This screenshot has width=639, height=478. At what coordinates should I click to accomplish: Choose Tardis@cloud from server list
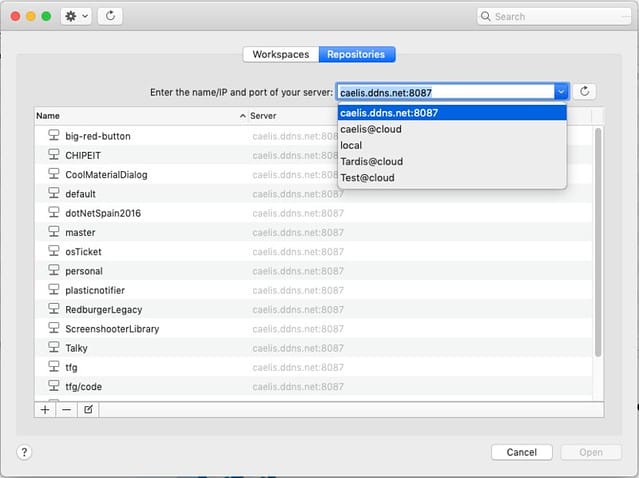point(452,162)
